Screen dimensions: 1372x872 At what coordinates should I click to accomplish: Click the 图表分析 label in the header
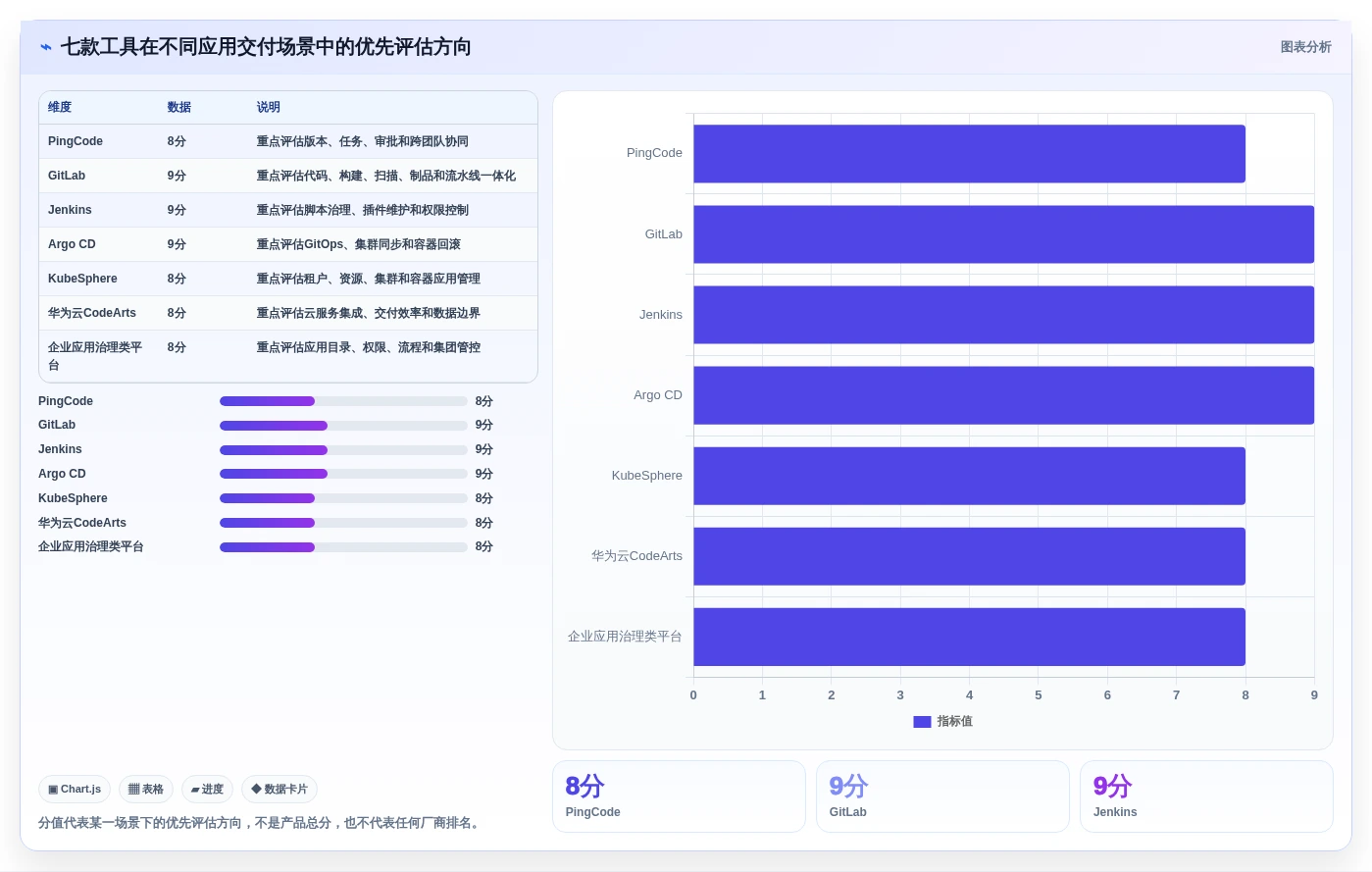point(1305,47)
